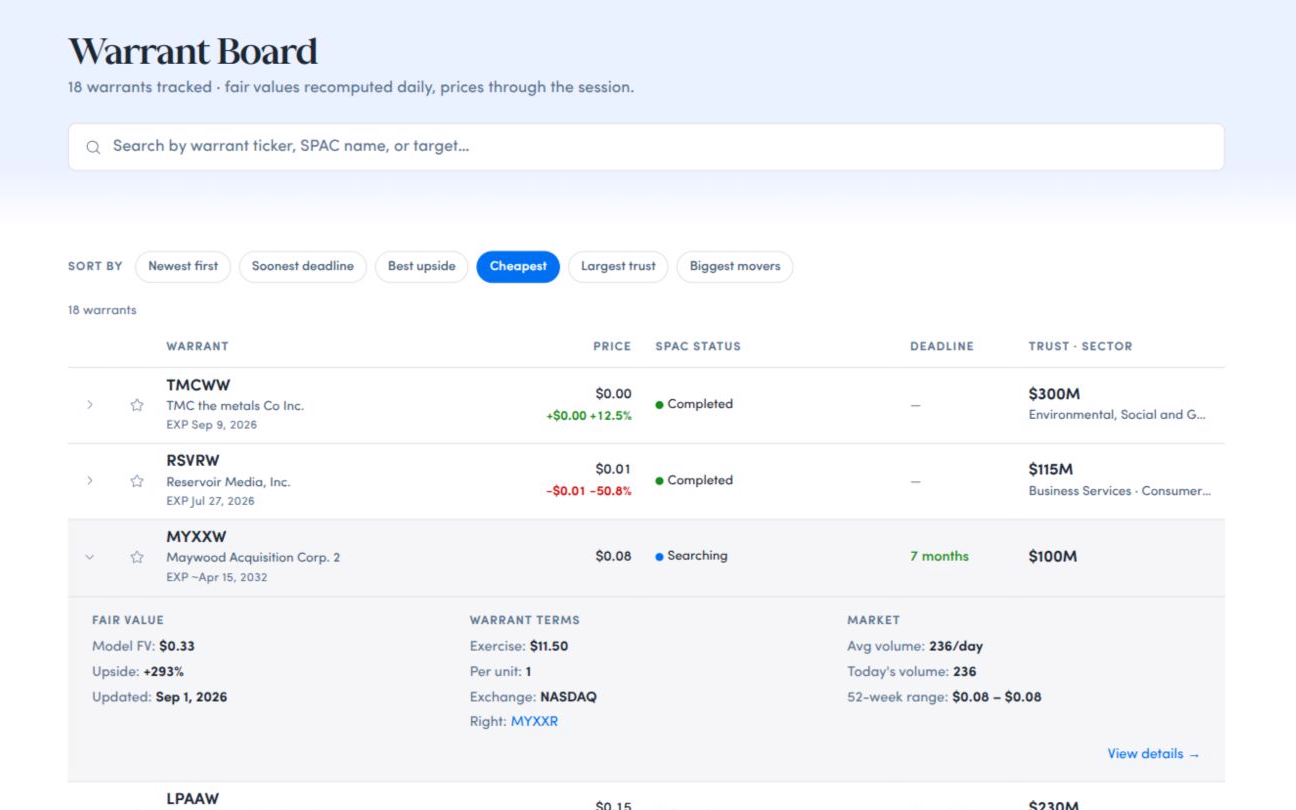Click the 7 months deadline
This screenshot has width=1296, height=810.
939,556
